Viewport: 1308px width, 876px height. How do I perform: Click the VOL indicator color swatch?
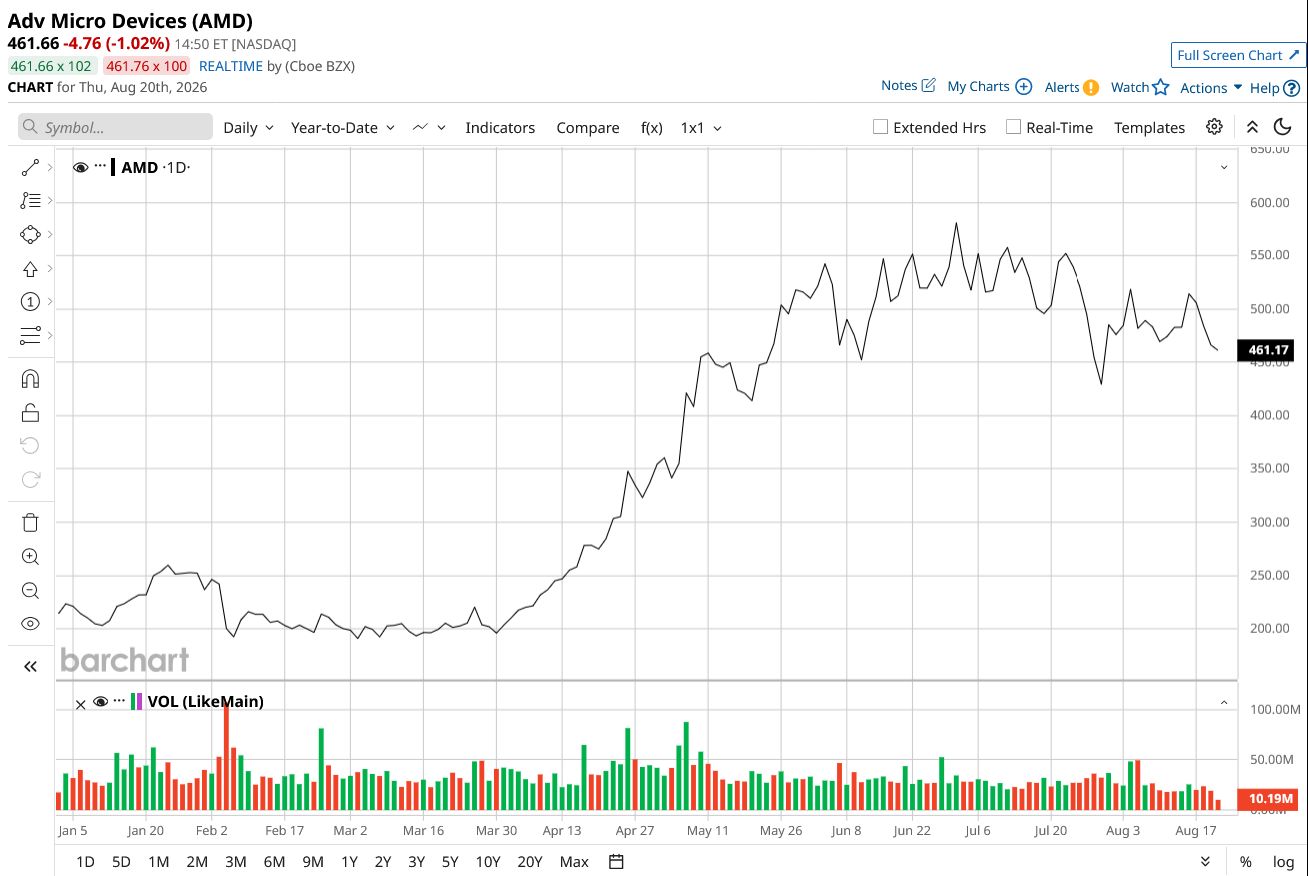(x=137, y=701)
